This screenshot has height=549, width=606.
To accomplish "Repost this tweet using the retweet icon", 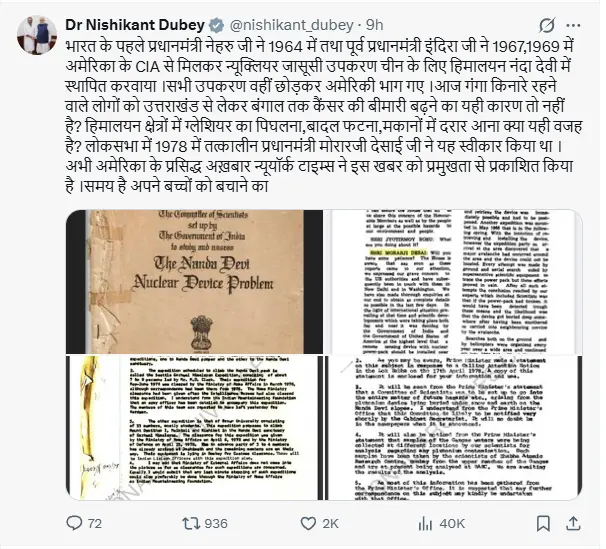I will click(191, 524).
